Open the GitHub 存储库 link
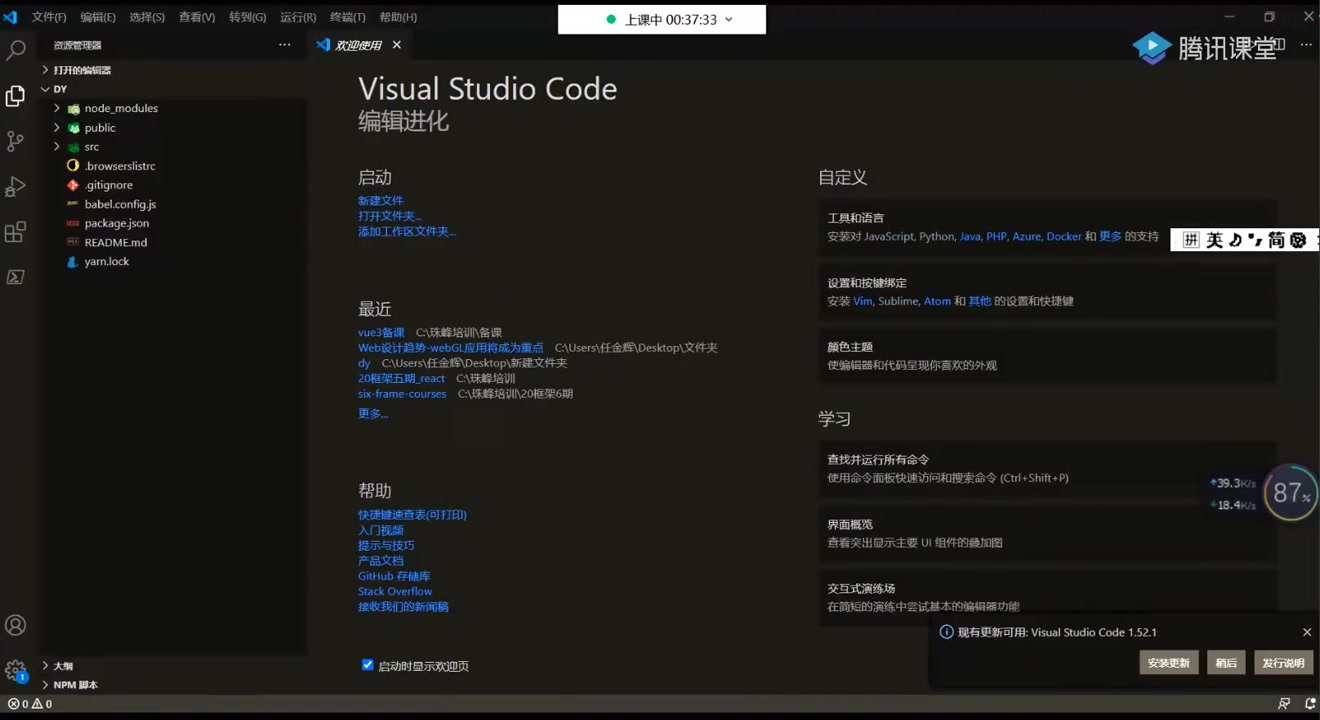Viewport: 1320px width, 720px height. click(394, 576)
